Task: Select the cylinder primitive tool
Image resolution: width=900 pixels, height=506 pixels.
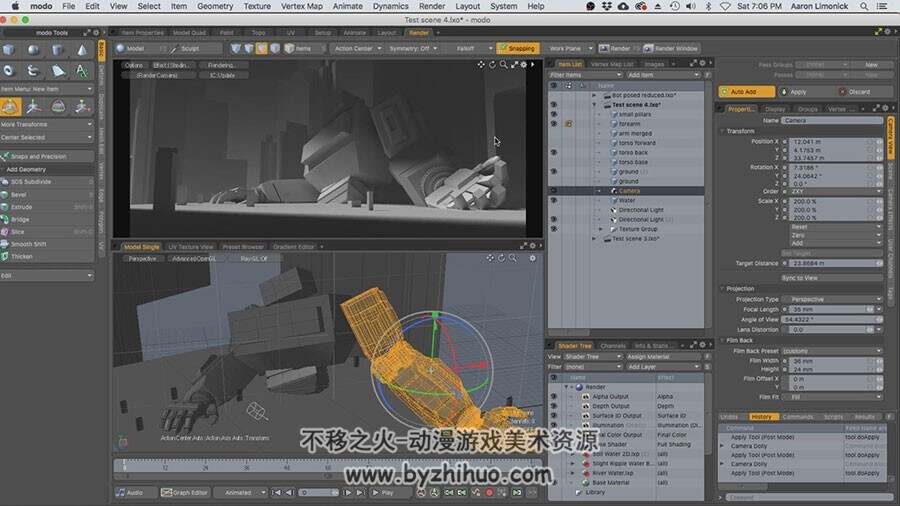Action: [57, 50]
